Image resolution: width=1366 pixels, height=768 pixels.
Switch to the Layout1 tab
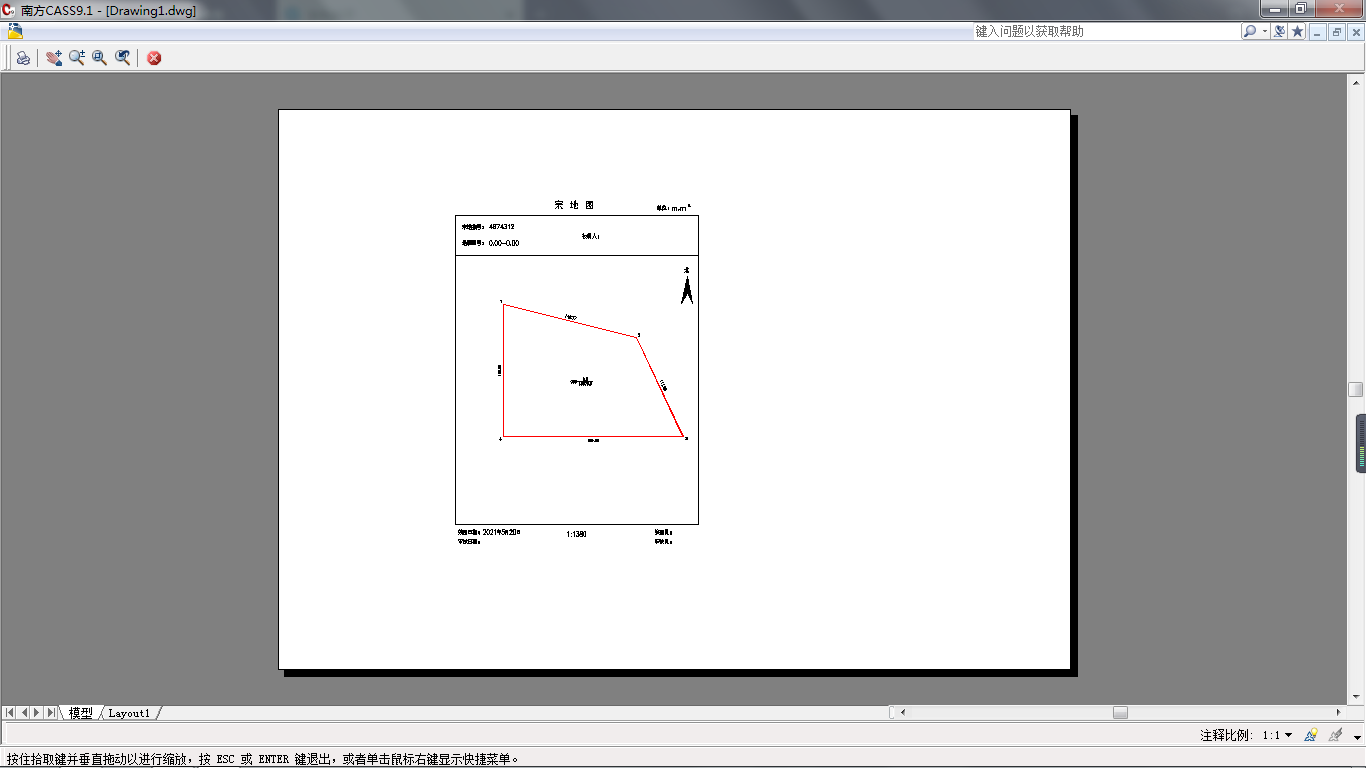[x=129, y=713]
